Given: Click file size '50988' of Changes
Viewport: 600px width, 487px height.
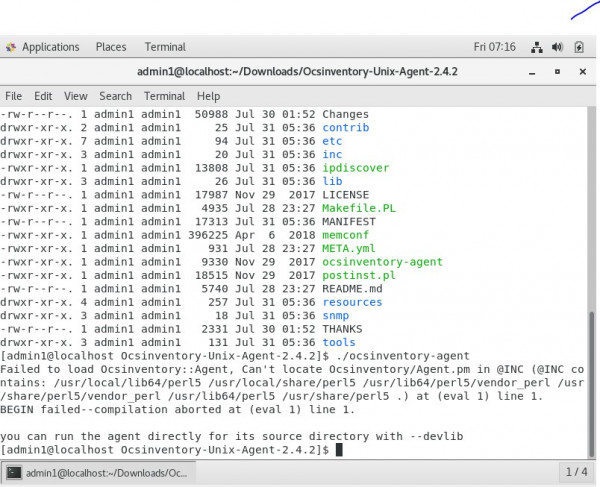Looking at the screenshot, I should click(x=211, y=114).
